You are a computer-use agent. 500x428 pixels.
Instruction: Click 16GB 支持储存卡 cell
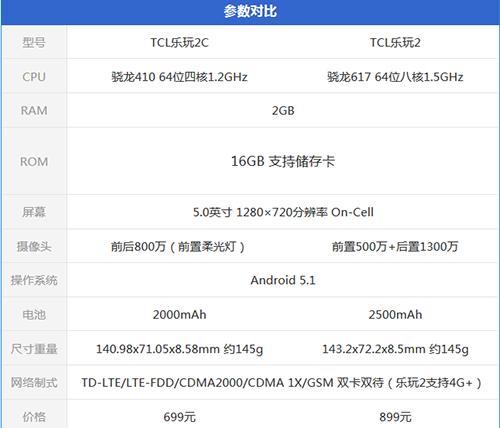click(283, 161)
